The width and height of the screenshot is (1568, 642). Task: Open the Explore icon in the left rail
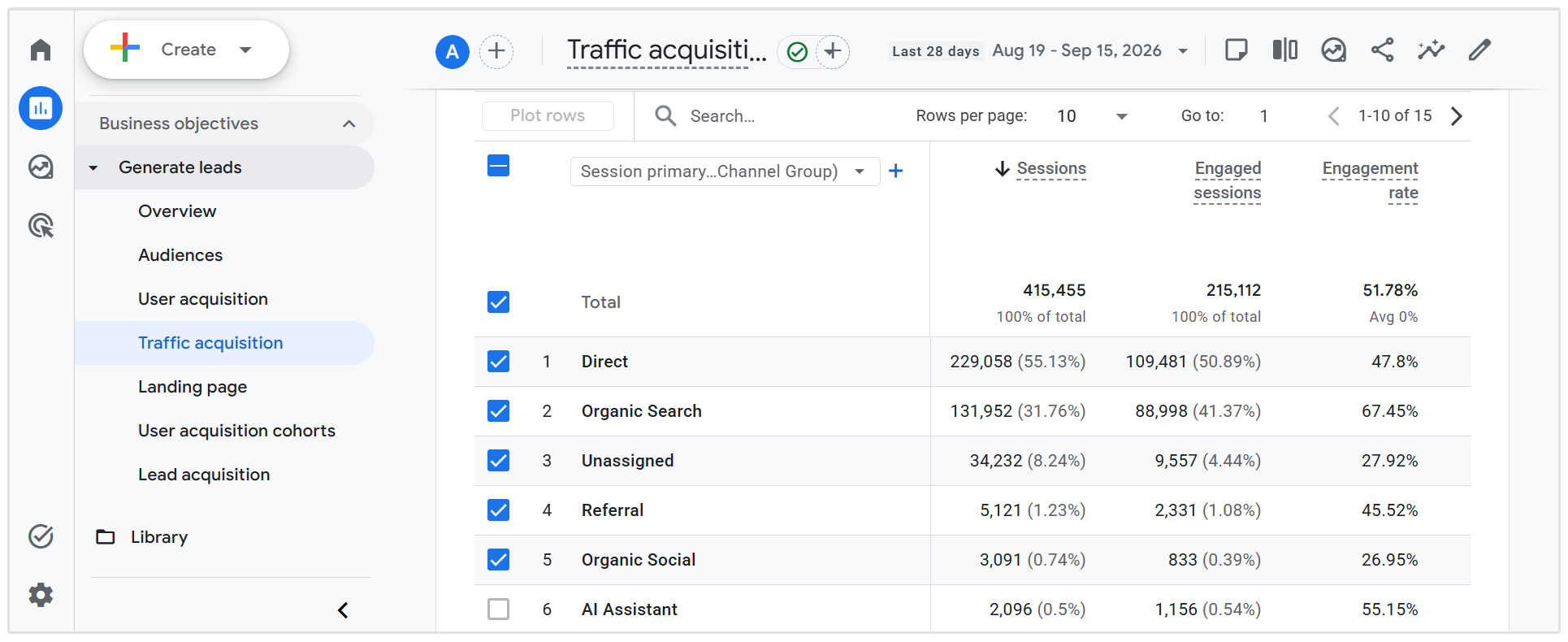tap(41, 167)
